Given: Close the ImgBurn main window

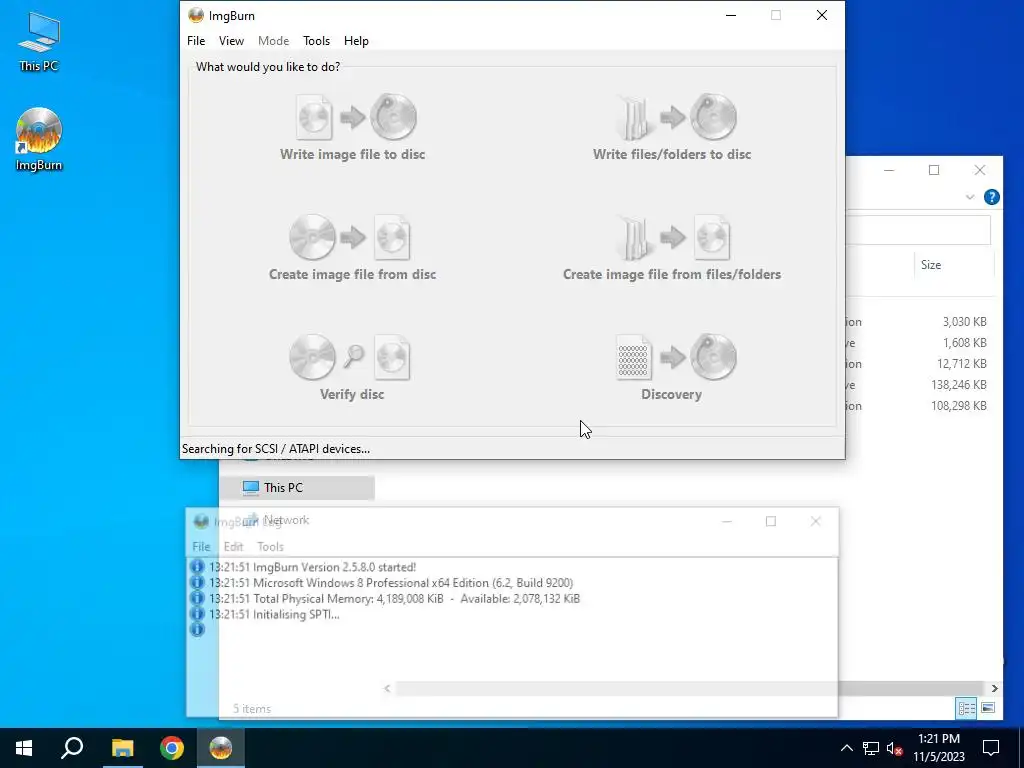Looking at the screenshot, I should (822, 15).
